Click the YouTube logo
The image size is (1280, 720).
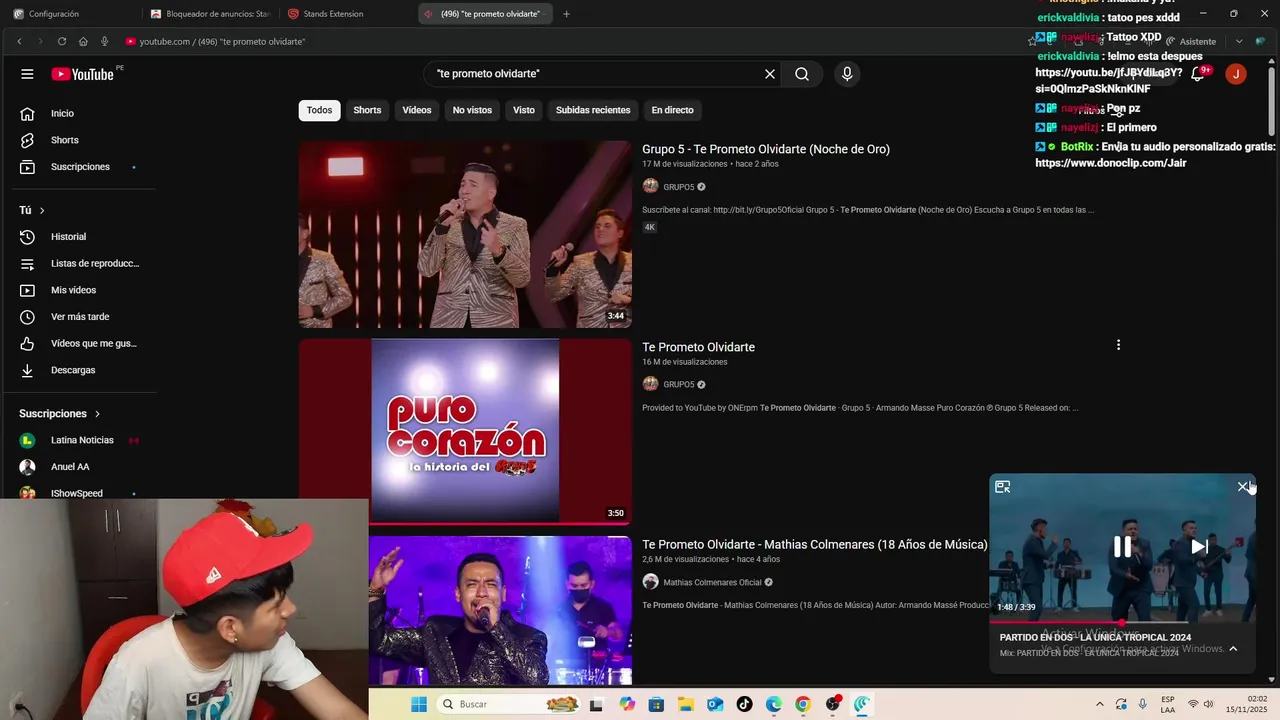tap(83, 74)
